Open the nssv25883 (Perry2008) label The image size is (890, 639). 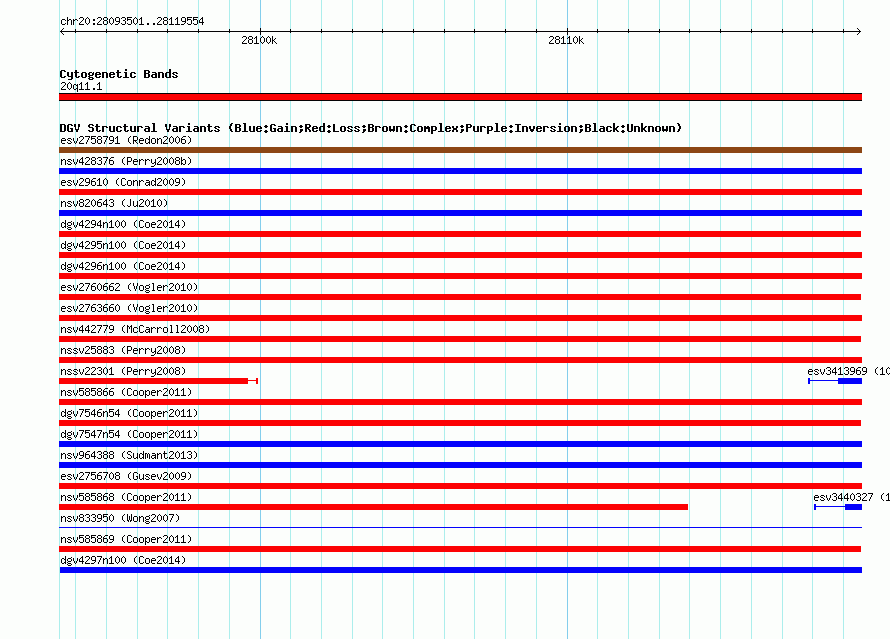pyautogui.click(x=123, y=350)
